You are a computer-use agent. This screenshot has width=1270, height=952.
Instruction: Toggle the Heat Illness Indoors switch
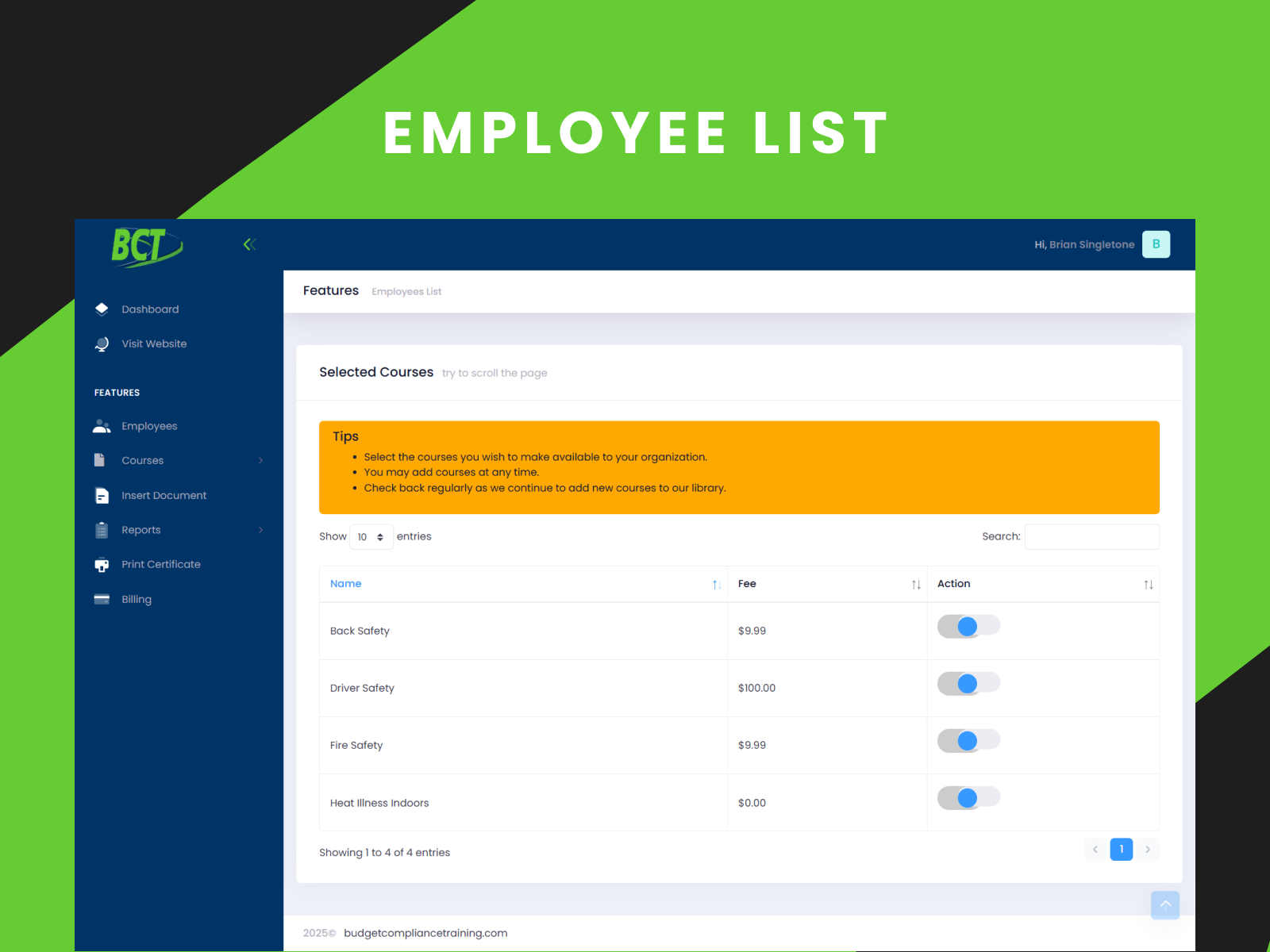[x=968, y=798]
